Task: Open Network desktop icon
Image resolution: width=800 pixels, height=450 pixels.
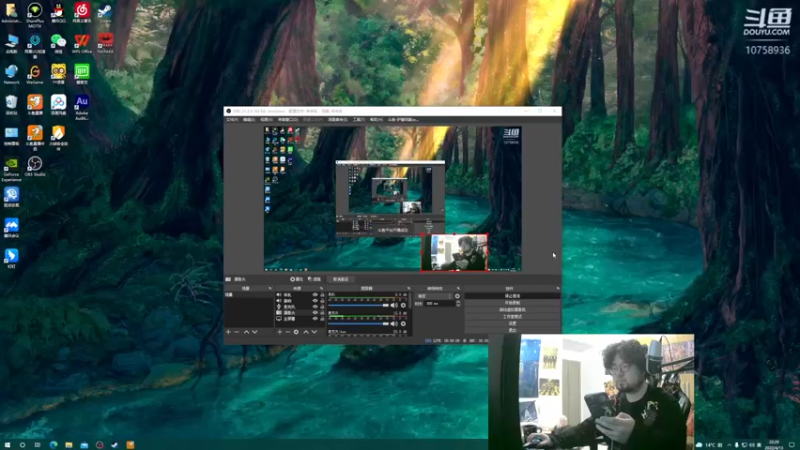Action: [11, 74]
